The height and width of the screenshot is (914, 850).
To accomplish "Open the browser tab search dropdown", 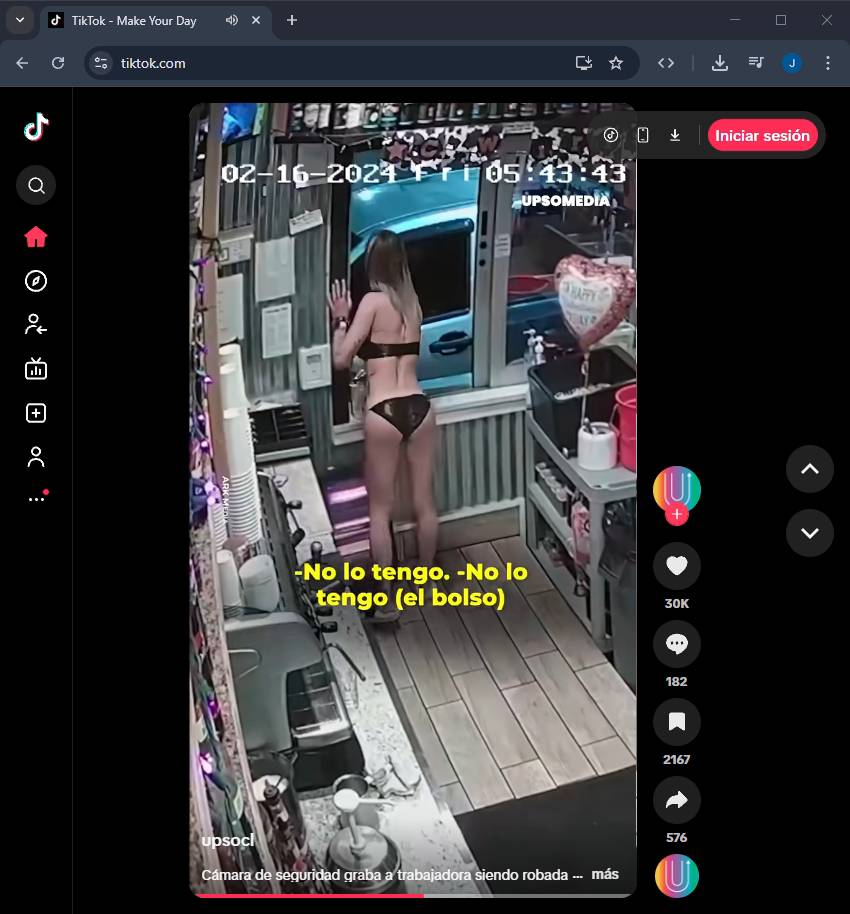I will [x=19, y=20].
